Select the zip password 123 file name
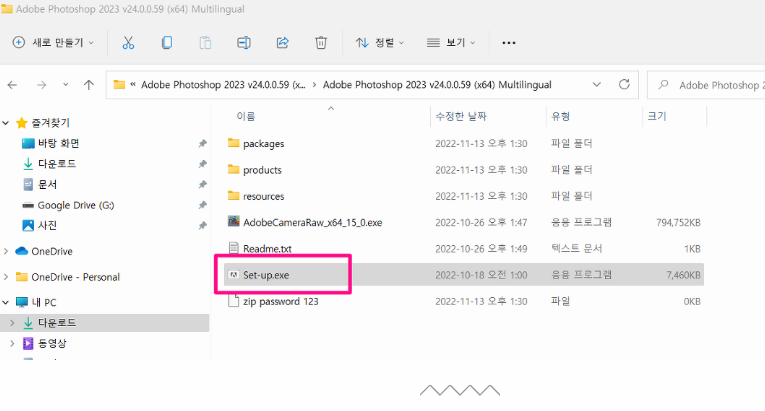The width and height of the screenshot is (765, 411). click(281, 302)
